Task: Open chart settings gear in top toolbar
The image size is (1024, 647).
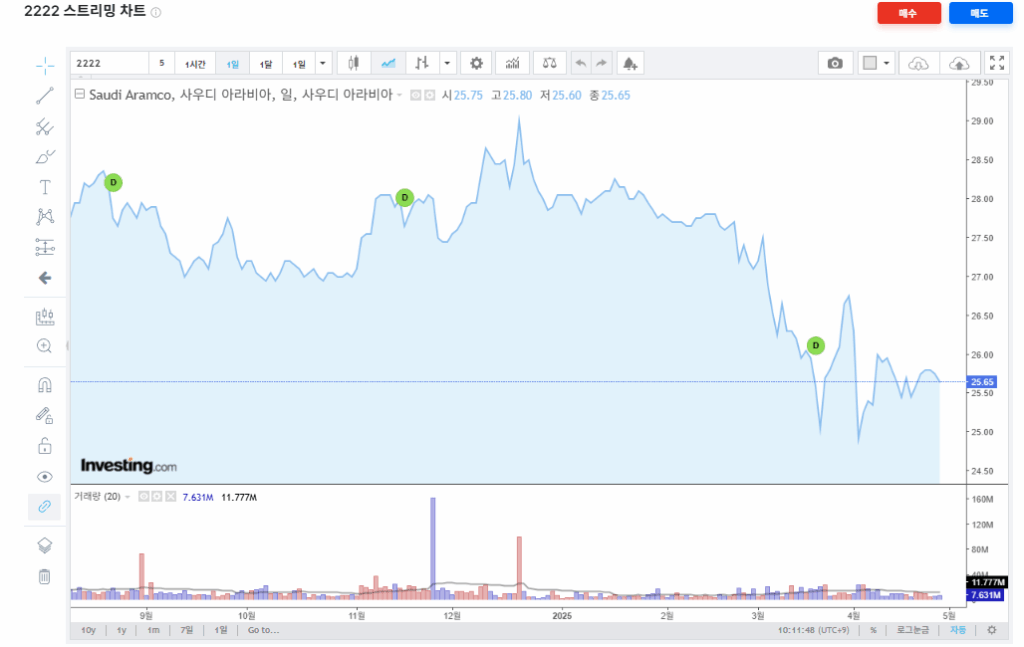Action: pyautogui.click(x=477, y=63)
